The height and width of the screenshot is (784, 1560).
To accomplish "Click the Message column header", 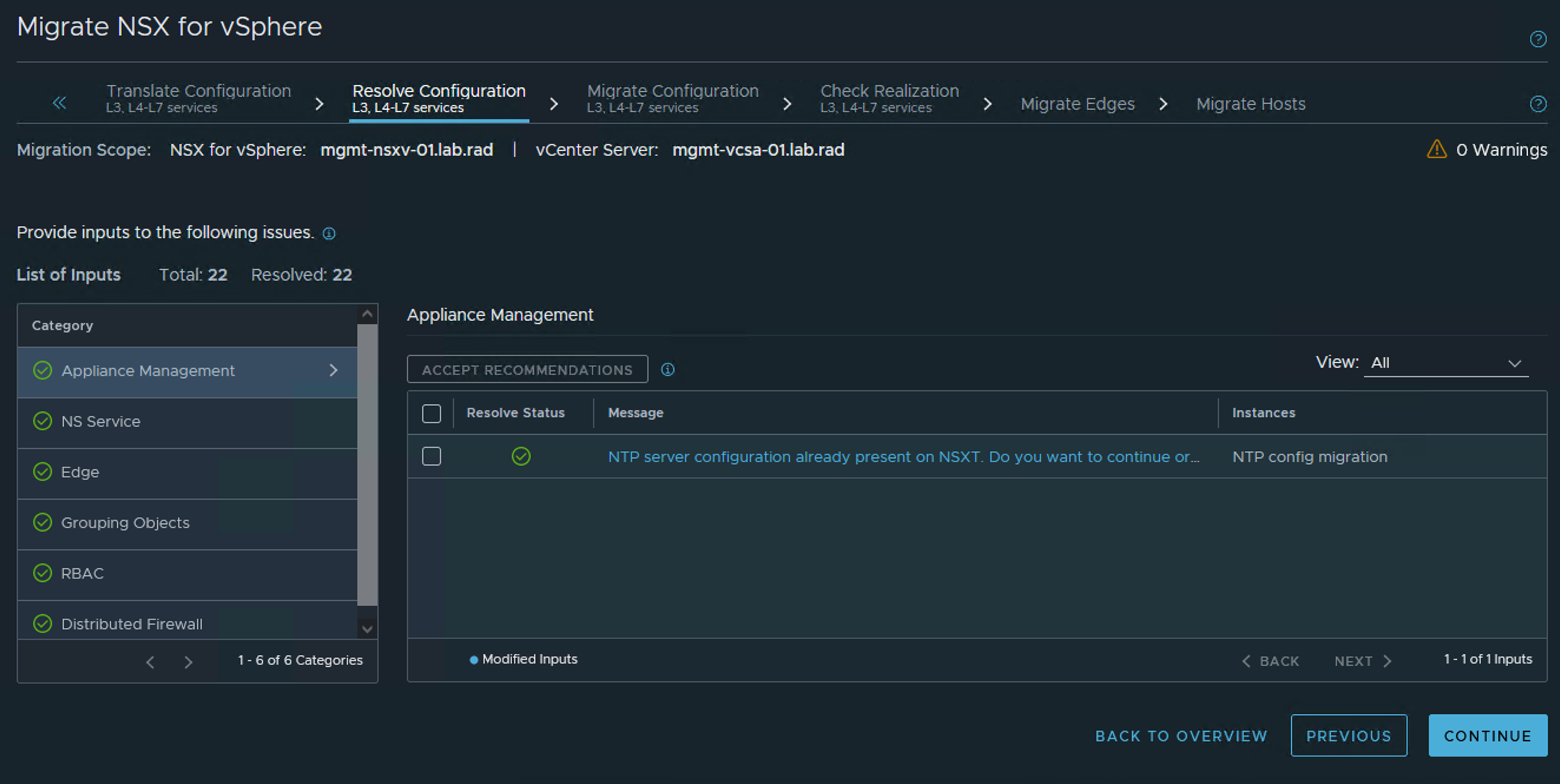I will pyautogui.click(x=636, y=413).
